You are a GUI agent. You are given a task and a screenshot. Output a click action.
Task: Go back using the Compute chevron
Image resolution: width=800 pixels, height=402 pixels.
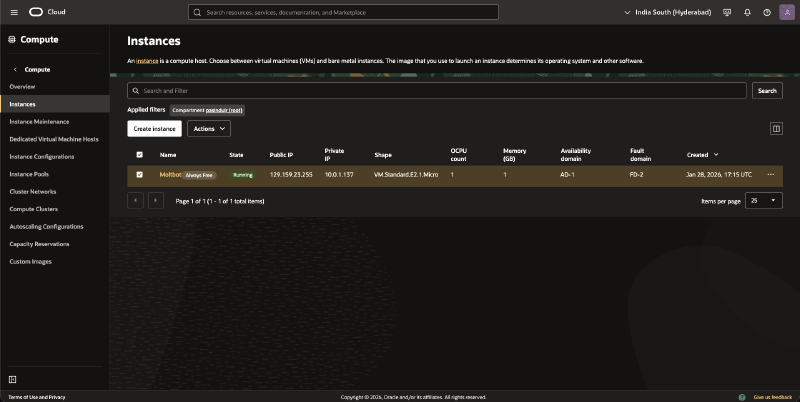15,69
